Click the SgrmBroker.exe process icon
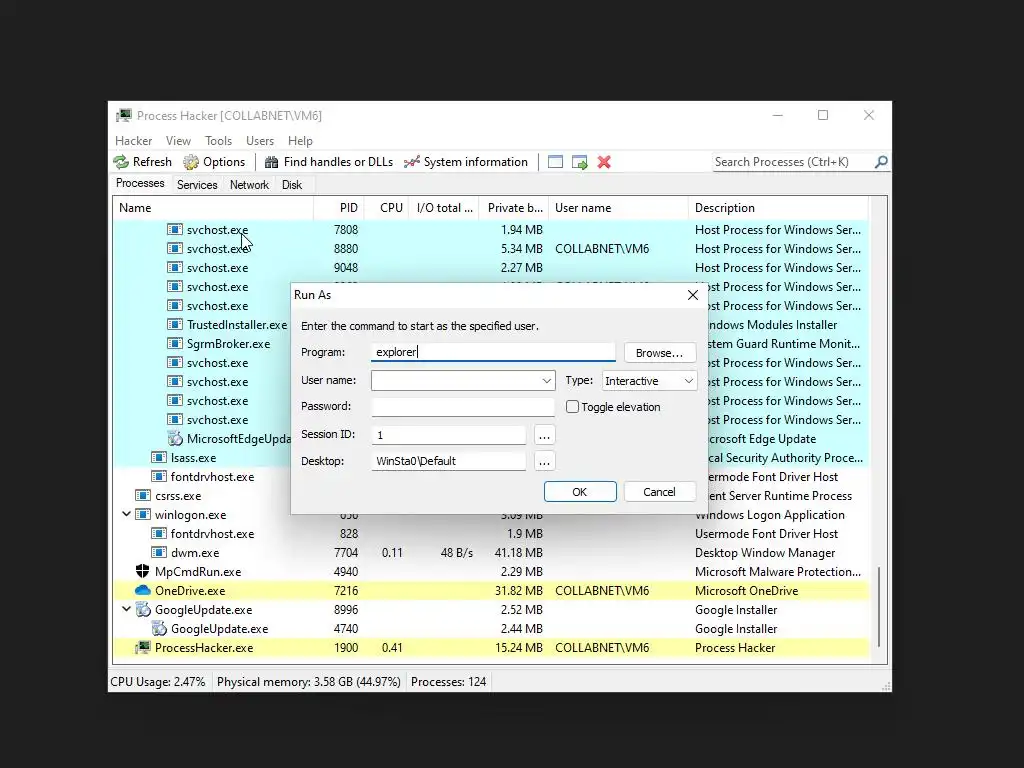Viewport: 1024px width, 768px height. pyautogui.click(x=174, y=344)
